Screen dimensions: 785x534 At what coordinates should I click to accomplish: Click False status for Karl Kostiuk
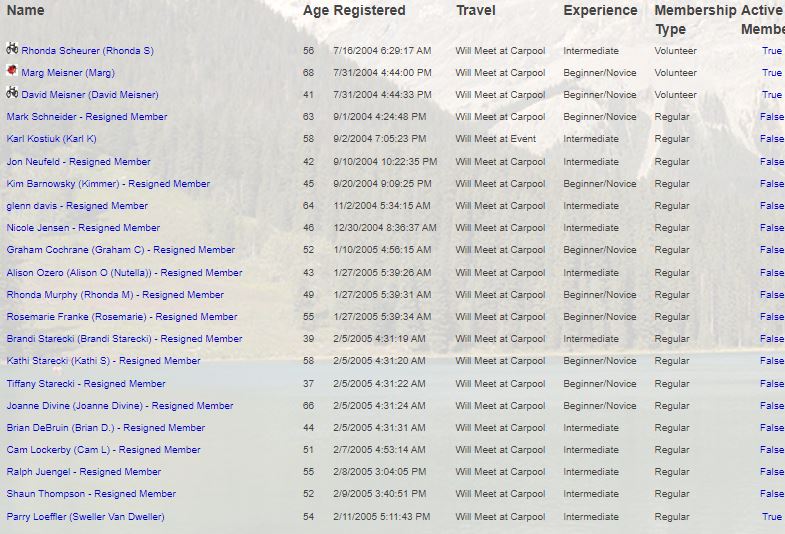click(772, 139)
